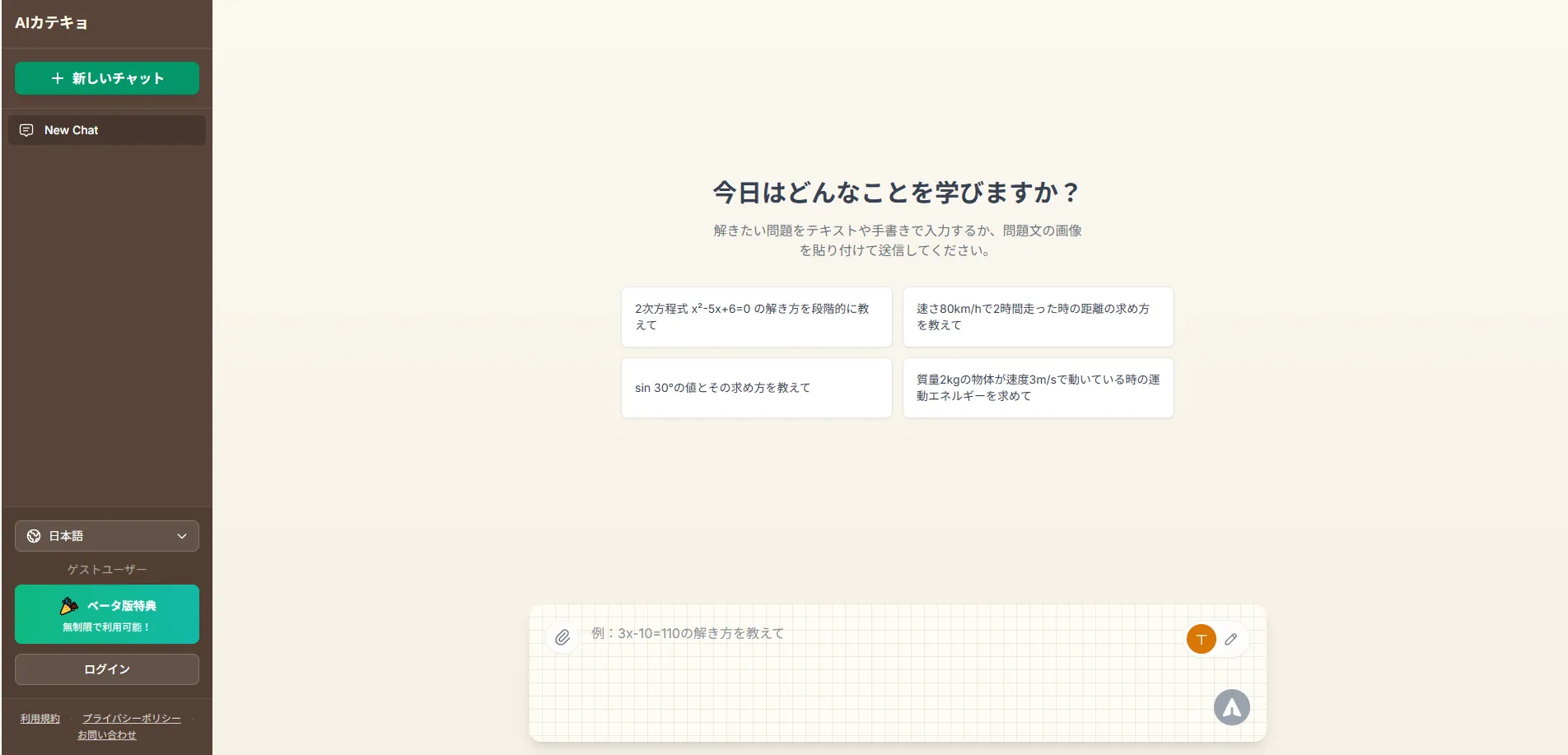Viewport: 1568px width, 755px height.
Task: Click the AIカテキョ logo title
Action: 51,23
